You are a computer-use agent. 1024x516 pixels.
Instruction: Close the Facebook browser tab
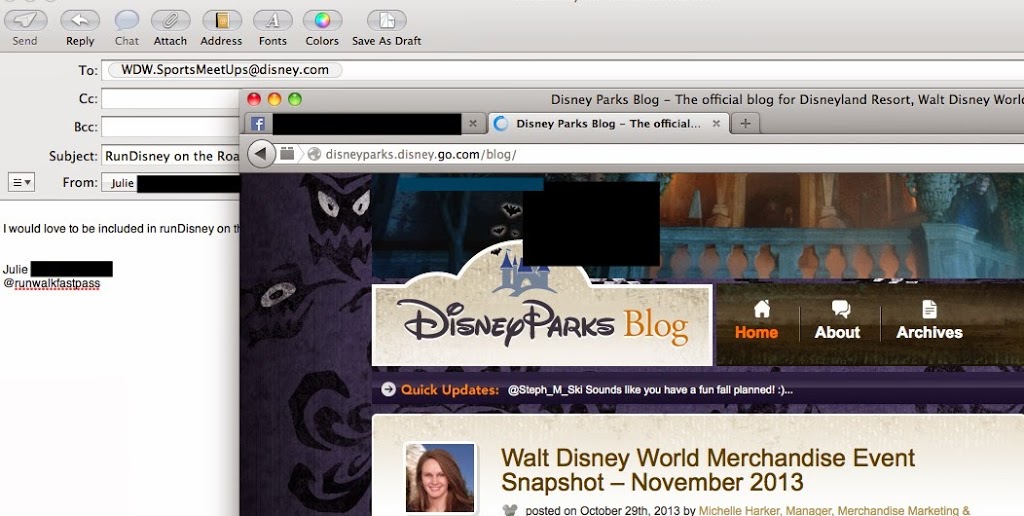click(x=473, y=123)
